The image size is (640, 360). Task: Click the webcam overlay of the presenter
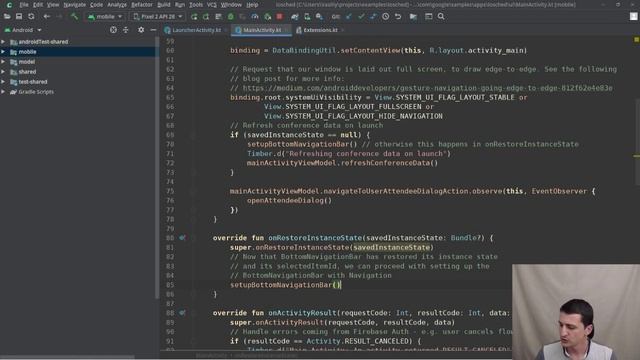[576, 312]
